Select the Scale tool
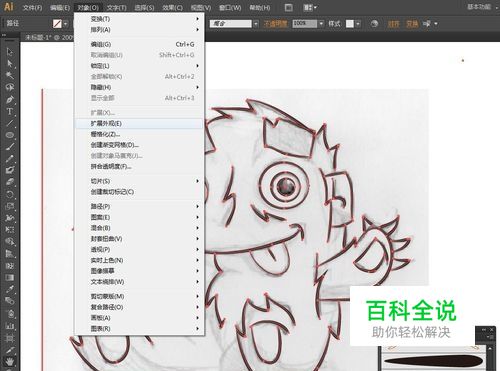 (9, 206)
